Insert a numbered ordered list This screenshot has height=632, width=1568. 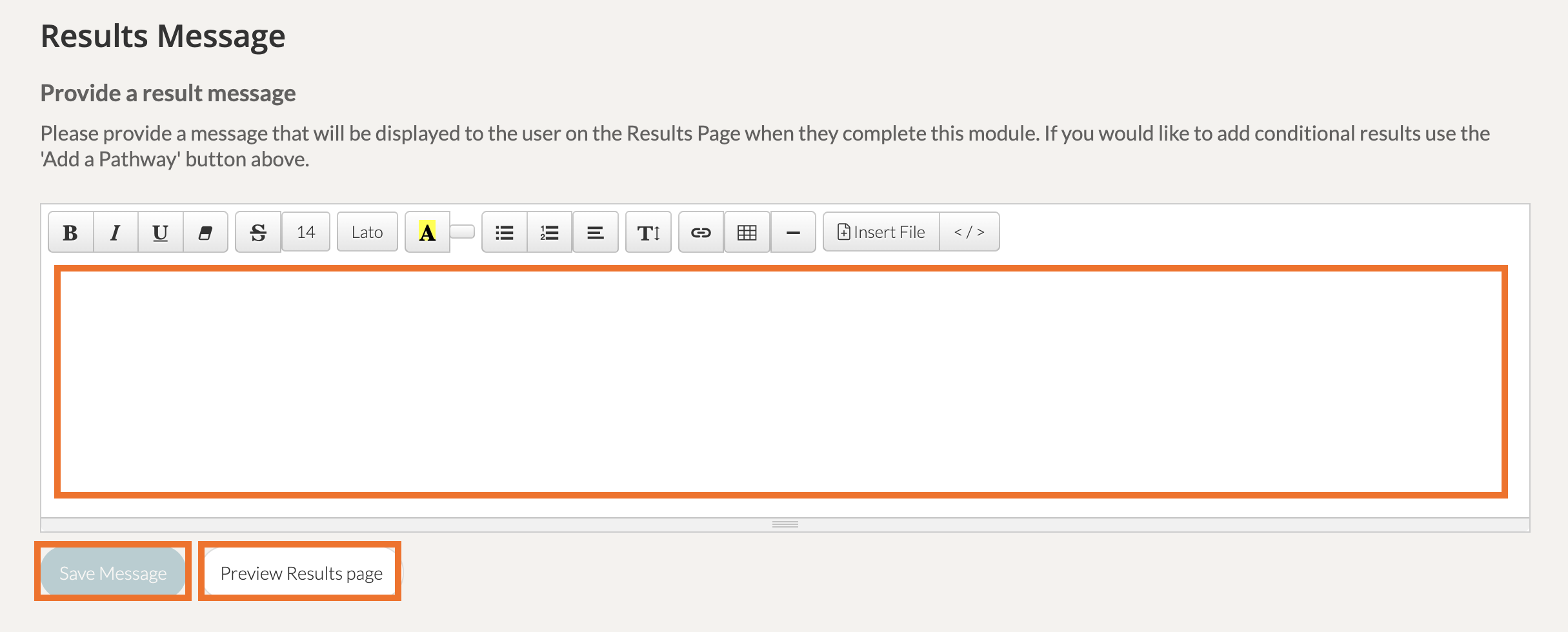(549, 232)
